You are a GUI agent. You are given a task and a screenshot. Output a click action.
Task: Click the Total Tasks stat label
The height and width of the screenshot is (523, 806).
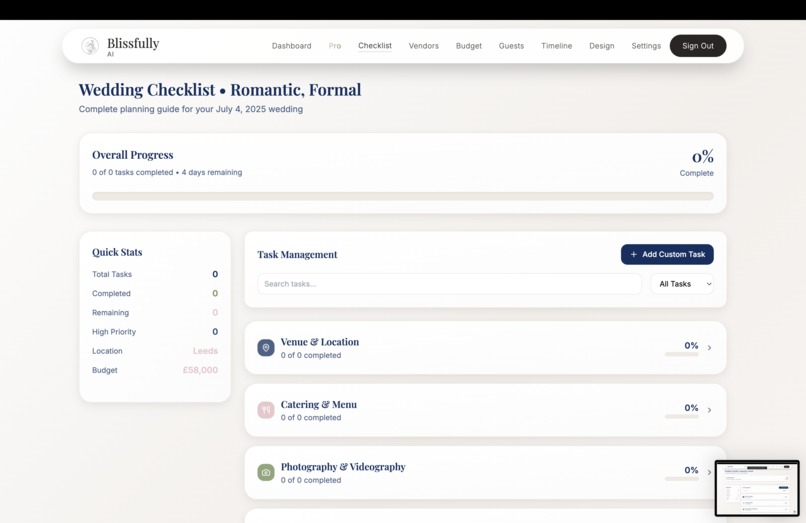[112, 275]
